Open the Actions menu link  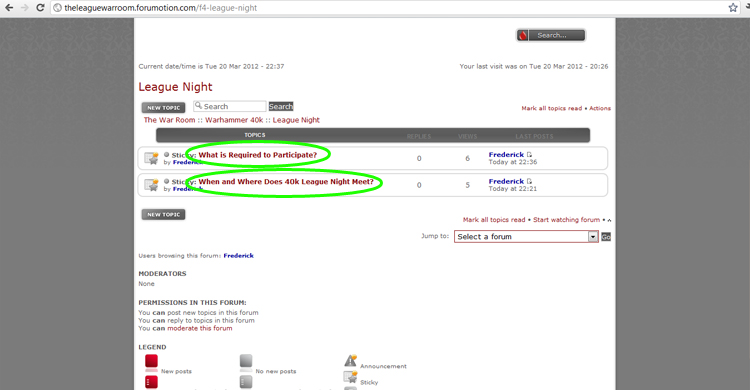coord(600,108)
